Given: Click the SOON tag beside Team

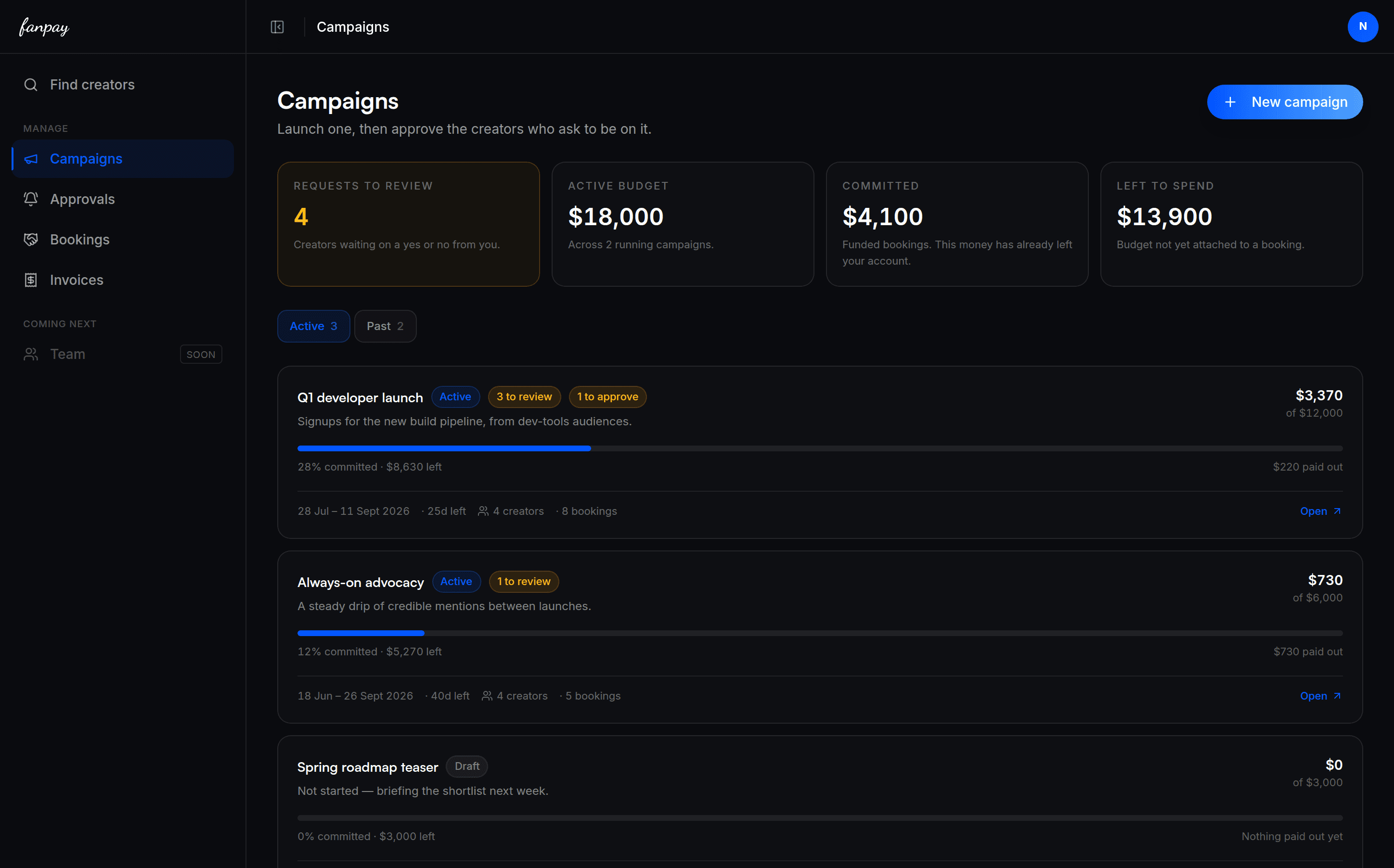Looking at the screenshot, I should pos(201,354).
